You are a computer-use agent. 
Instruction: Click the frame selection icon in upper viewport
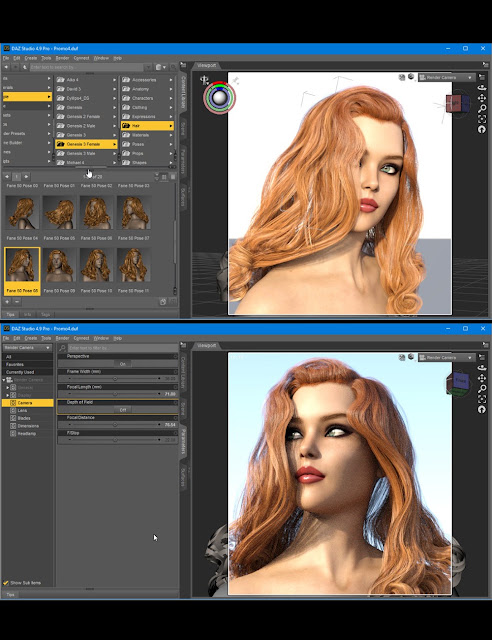pyautogui.click(x=482, y=119)
